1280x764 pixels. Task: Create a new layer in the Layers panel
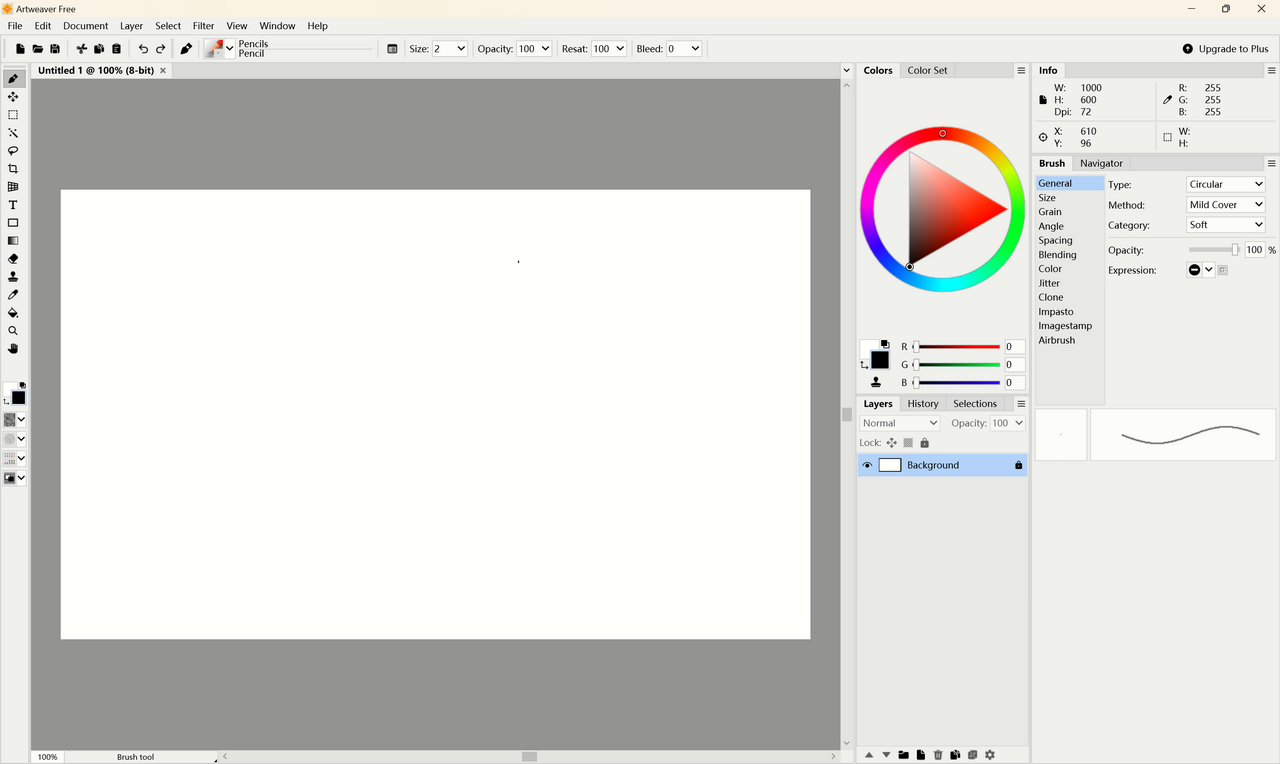(x=920, y=754)
